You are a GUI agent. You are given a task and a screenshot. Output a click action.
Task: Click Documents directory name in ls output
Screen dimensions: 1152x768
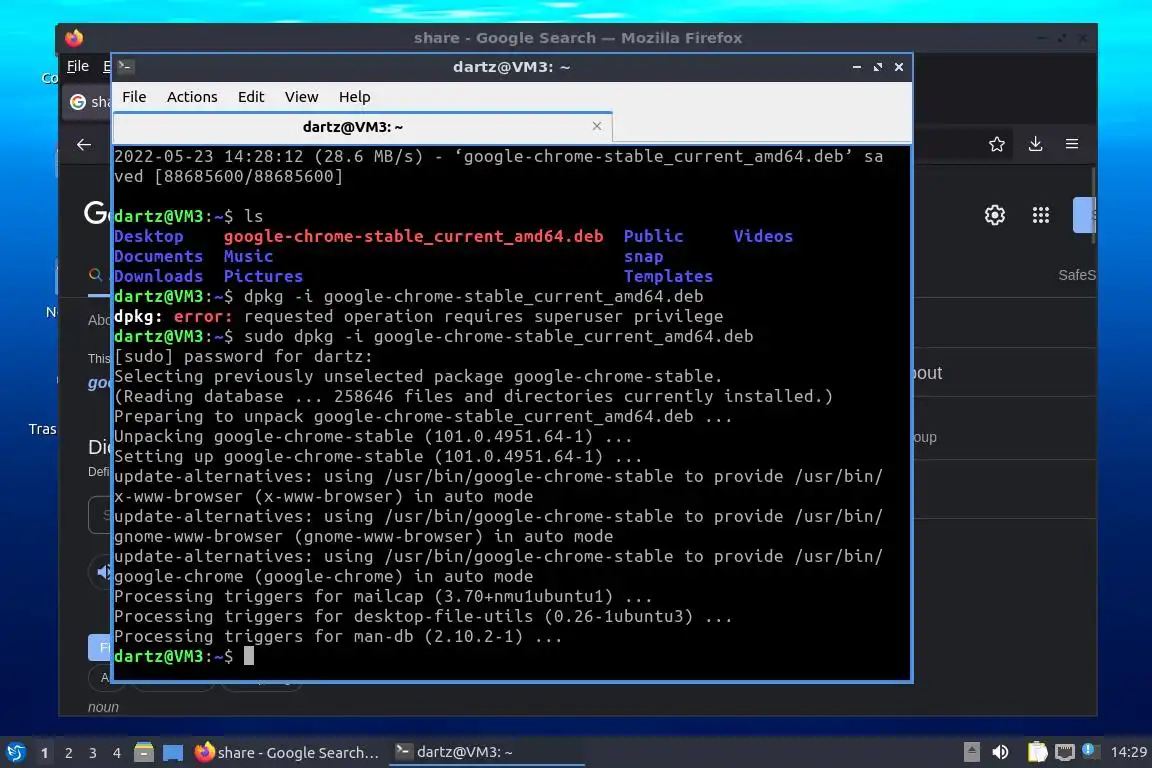click(158, 256)
